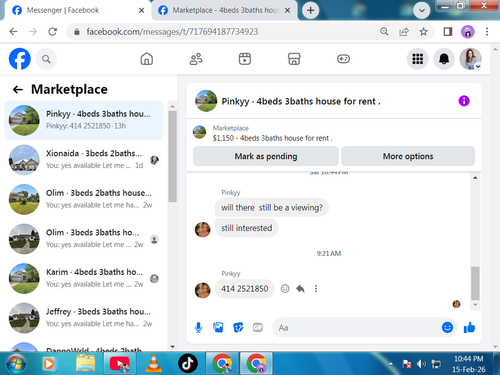Screen dimensions: 500x375
Task: Click the facebook.com address bar URL
Action: [172, 32]
